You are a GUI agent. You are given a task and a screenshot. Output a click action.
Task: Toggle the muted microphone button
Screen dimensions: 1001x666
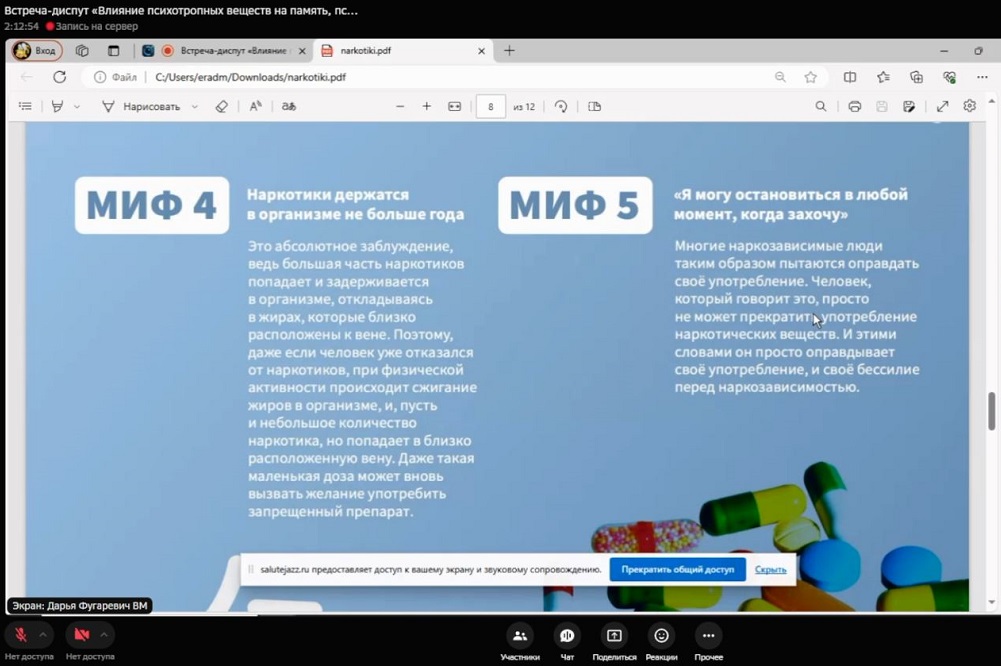point(20,635)
